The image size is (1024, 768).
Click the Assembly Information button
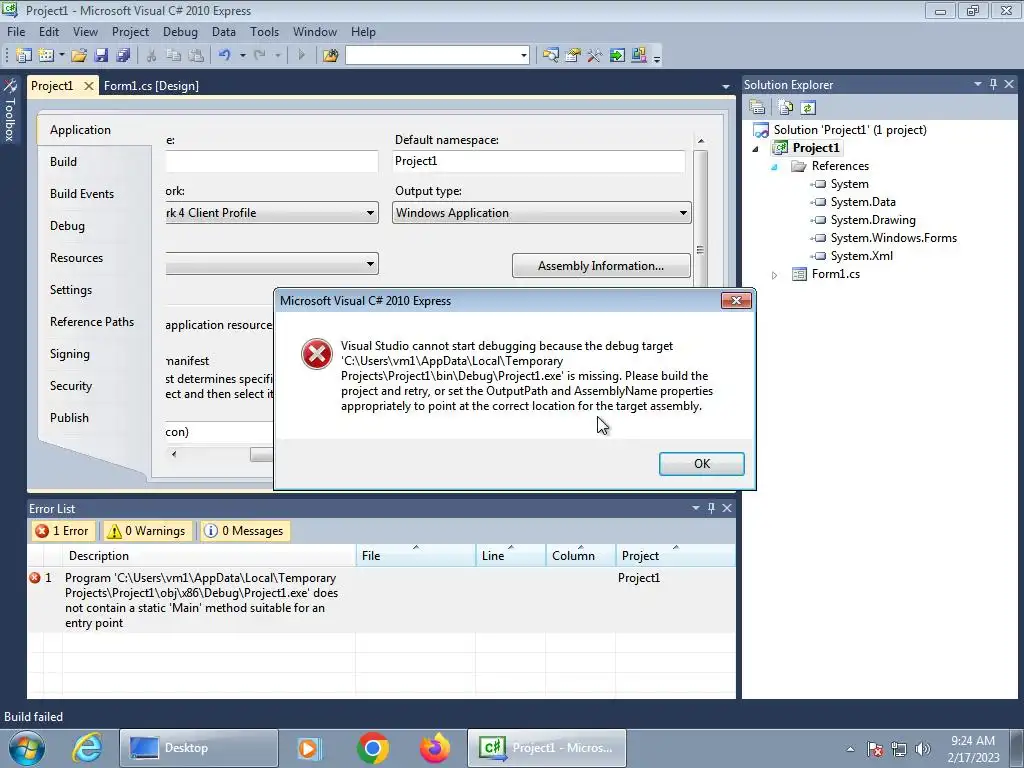click(601, 266)
